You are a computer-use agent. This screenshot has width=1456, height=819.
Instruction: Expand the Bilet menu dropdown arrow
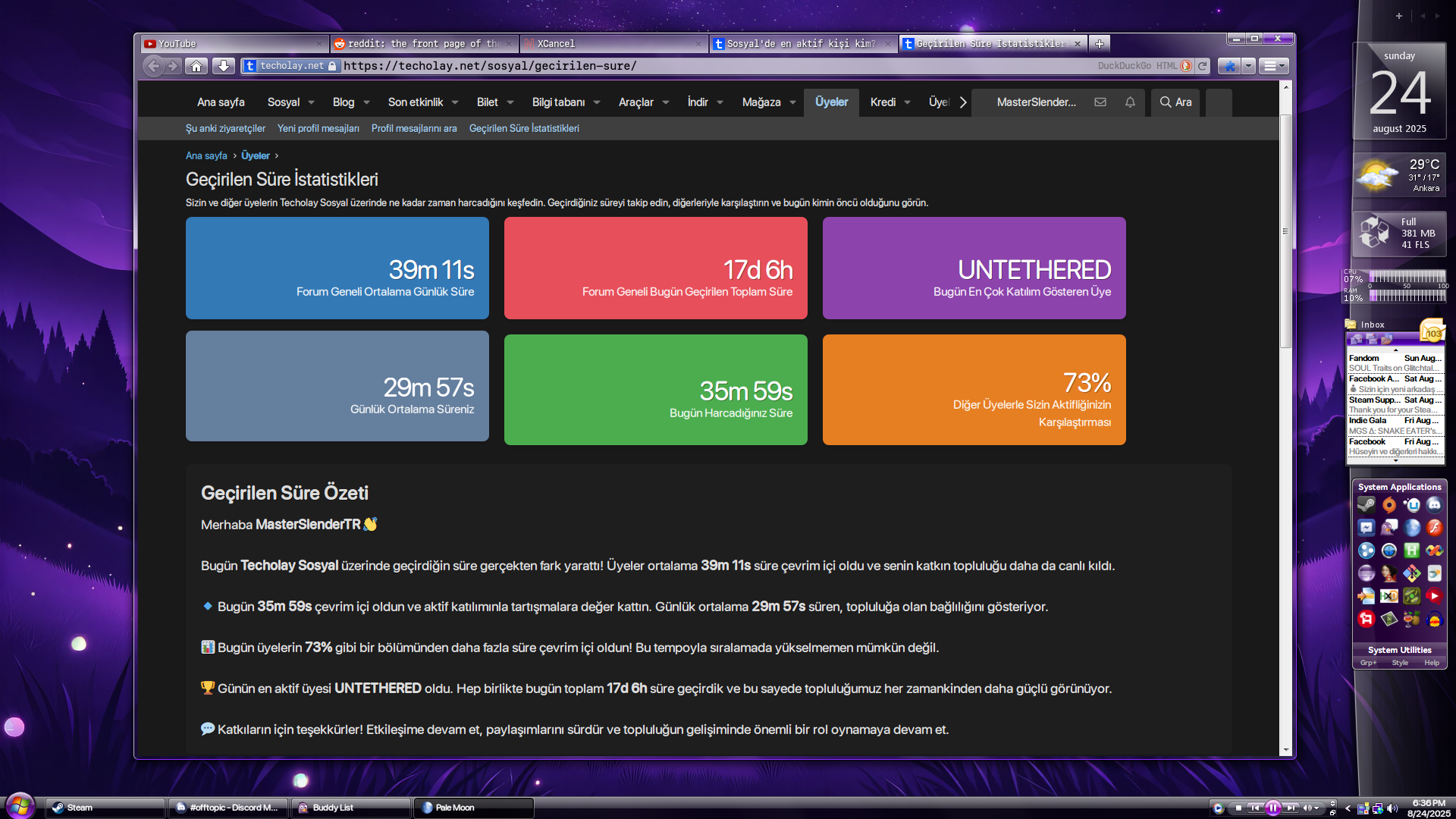[x=510, y=102]
